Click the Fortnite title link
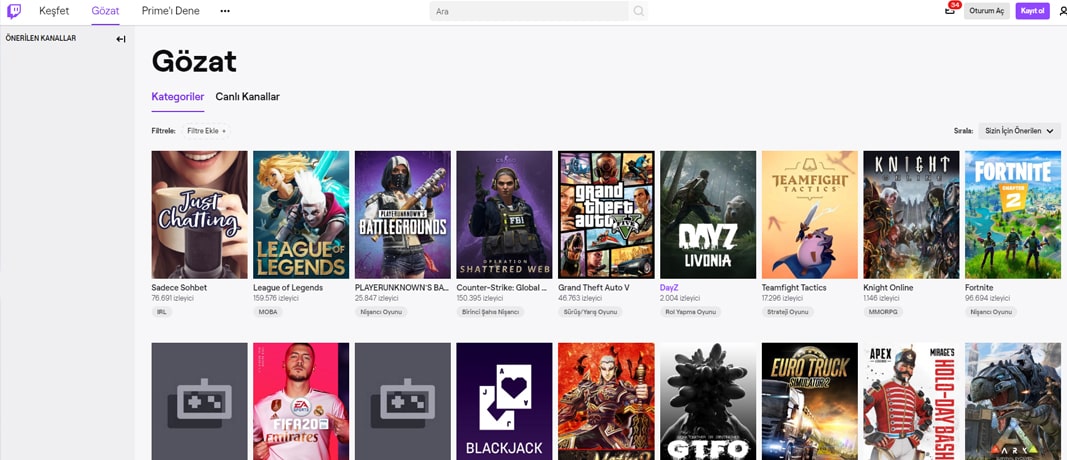 [x=979, y=288]
